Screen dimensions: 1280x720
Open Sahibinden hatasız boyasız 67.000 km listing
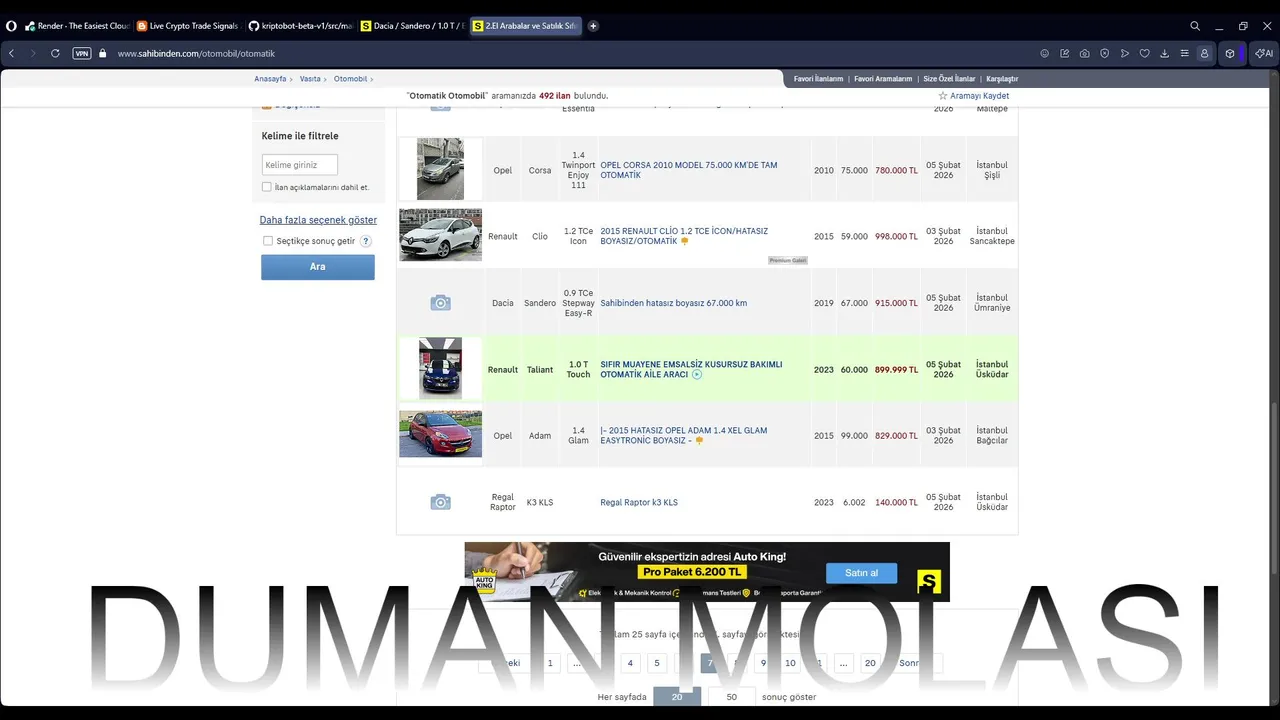(x=673, y=303)
